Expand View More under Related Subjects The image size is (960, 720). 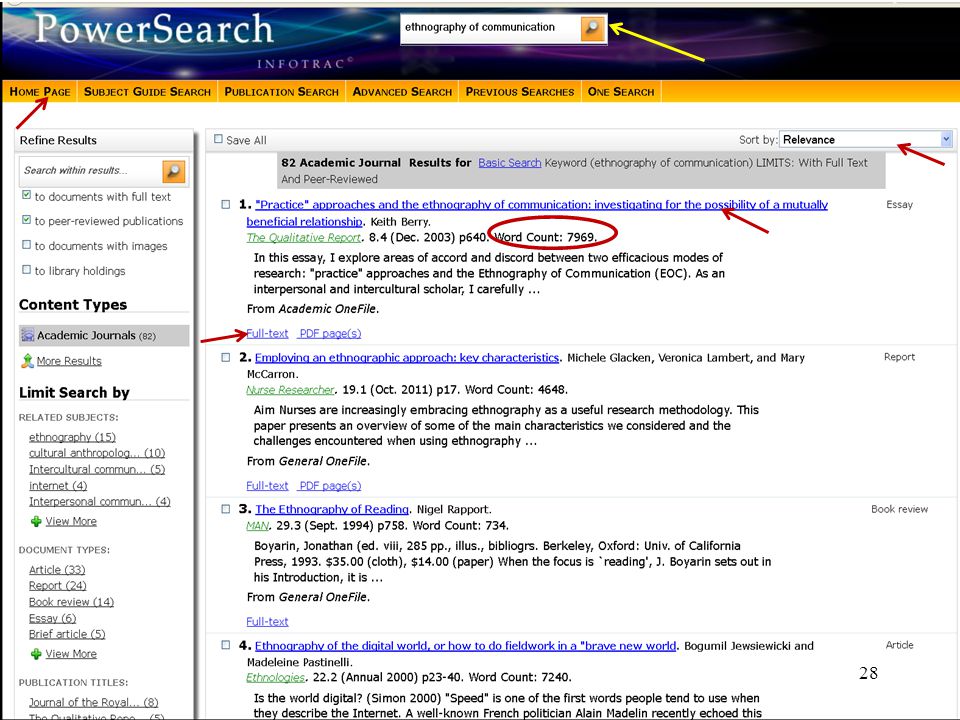pyautogui.click(x=71, y=521)
